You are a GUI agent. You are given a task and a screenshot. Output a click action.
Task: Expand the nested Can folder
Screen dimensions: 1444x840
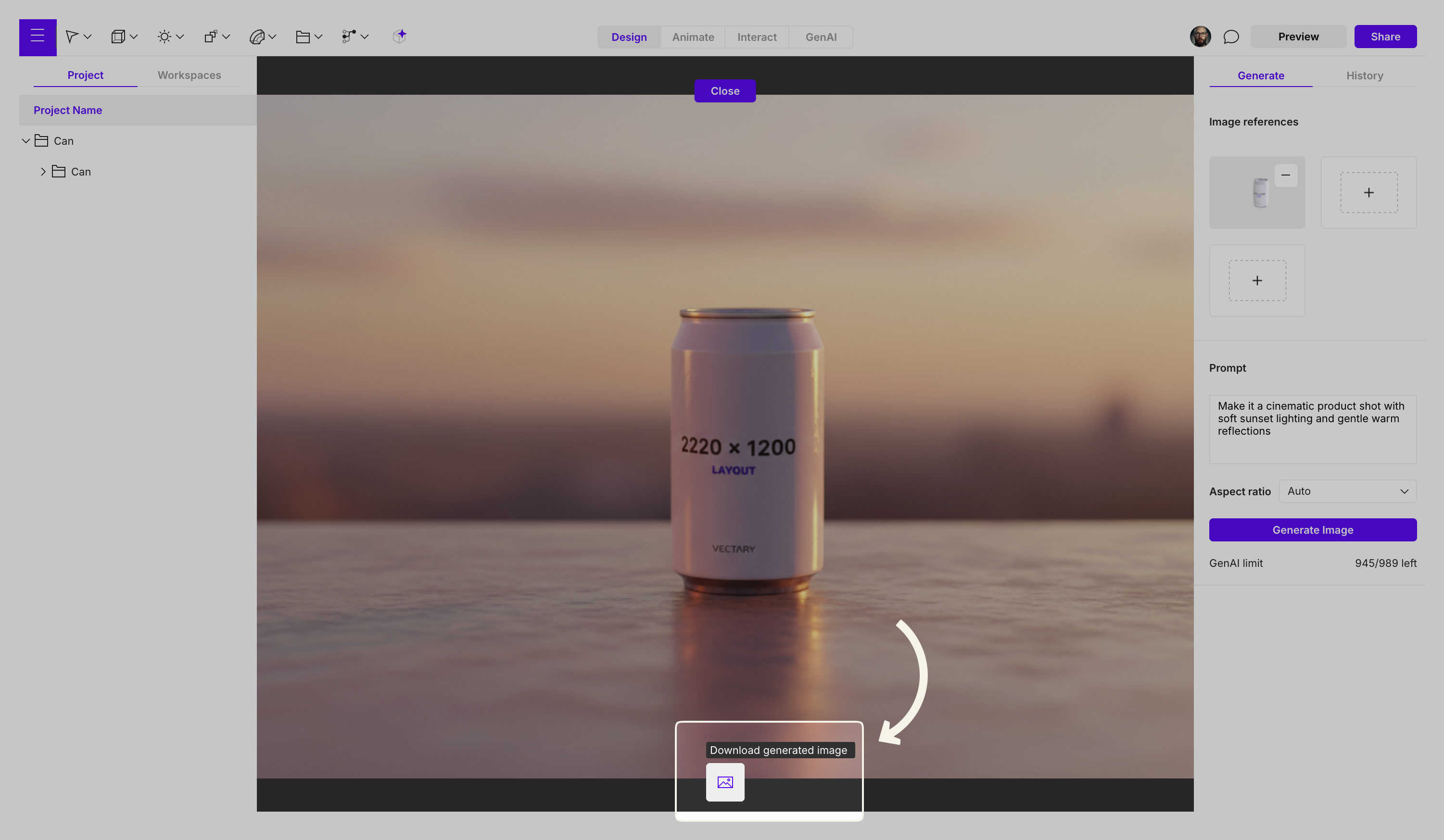point(43,172)
